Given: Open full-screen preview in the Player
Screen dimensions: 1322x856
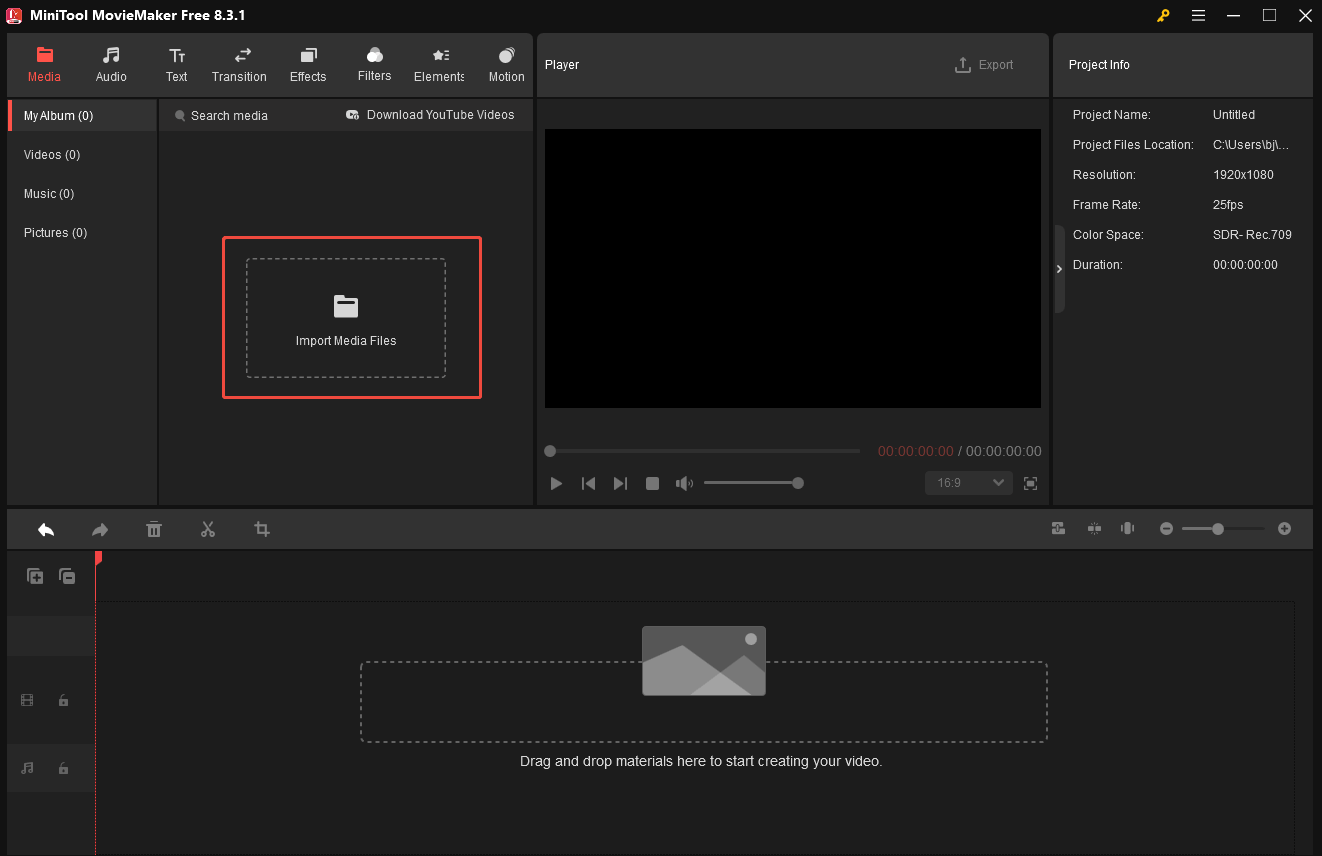Looking at the screenshot, I should 1030,483.
